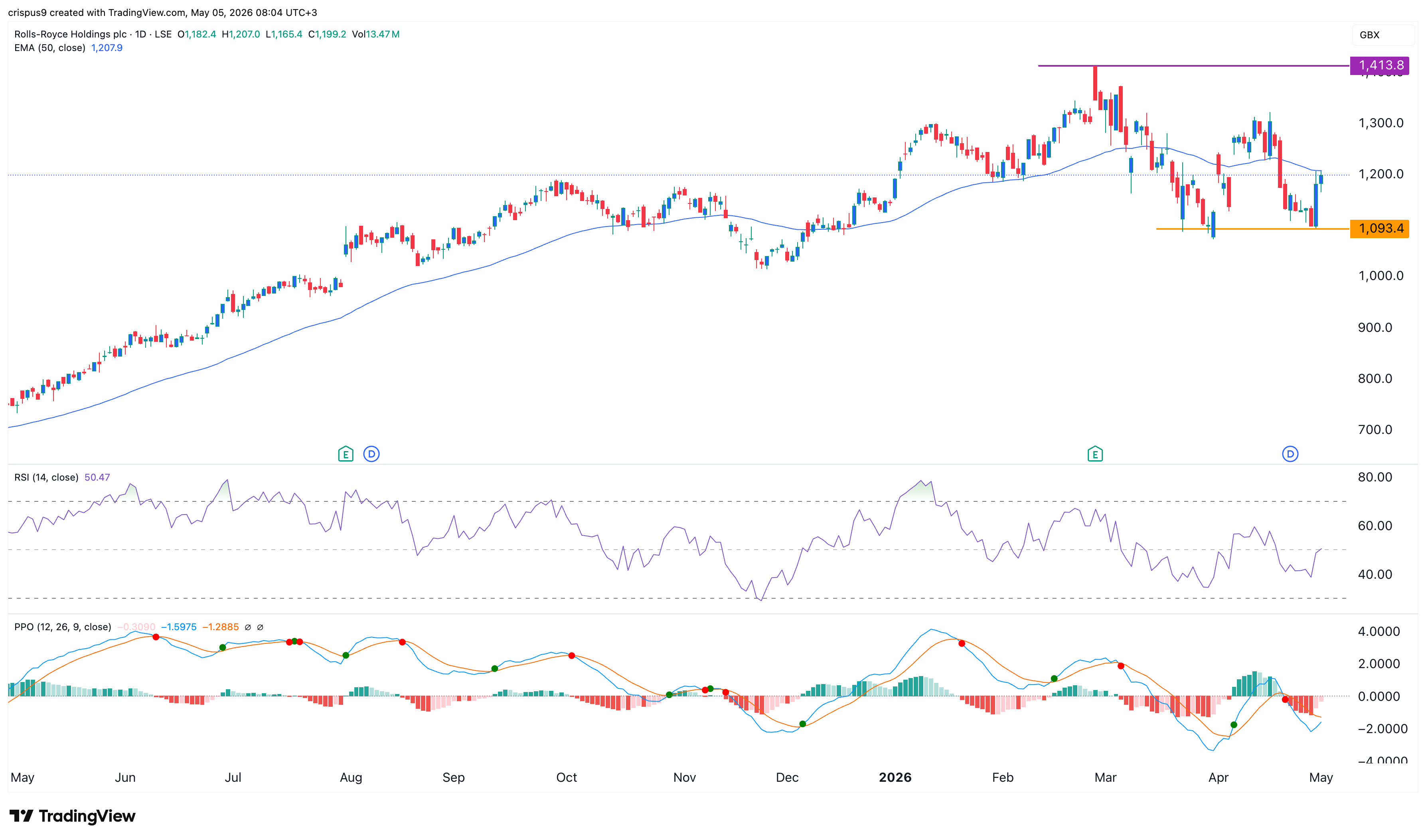Click the 2026 year label on time axis
1426x840 pixels.
[x=895, y=778]
